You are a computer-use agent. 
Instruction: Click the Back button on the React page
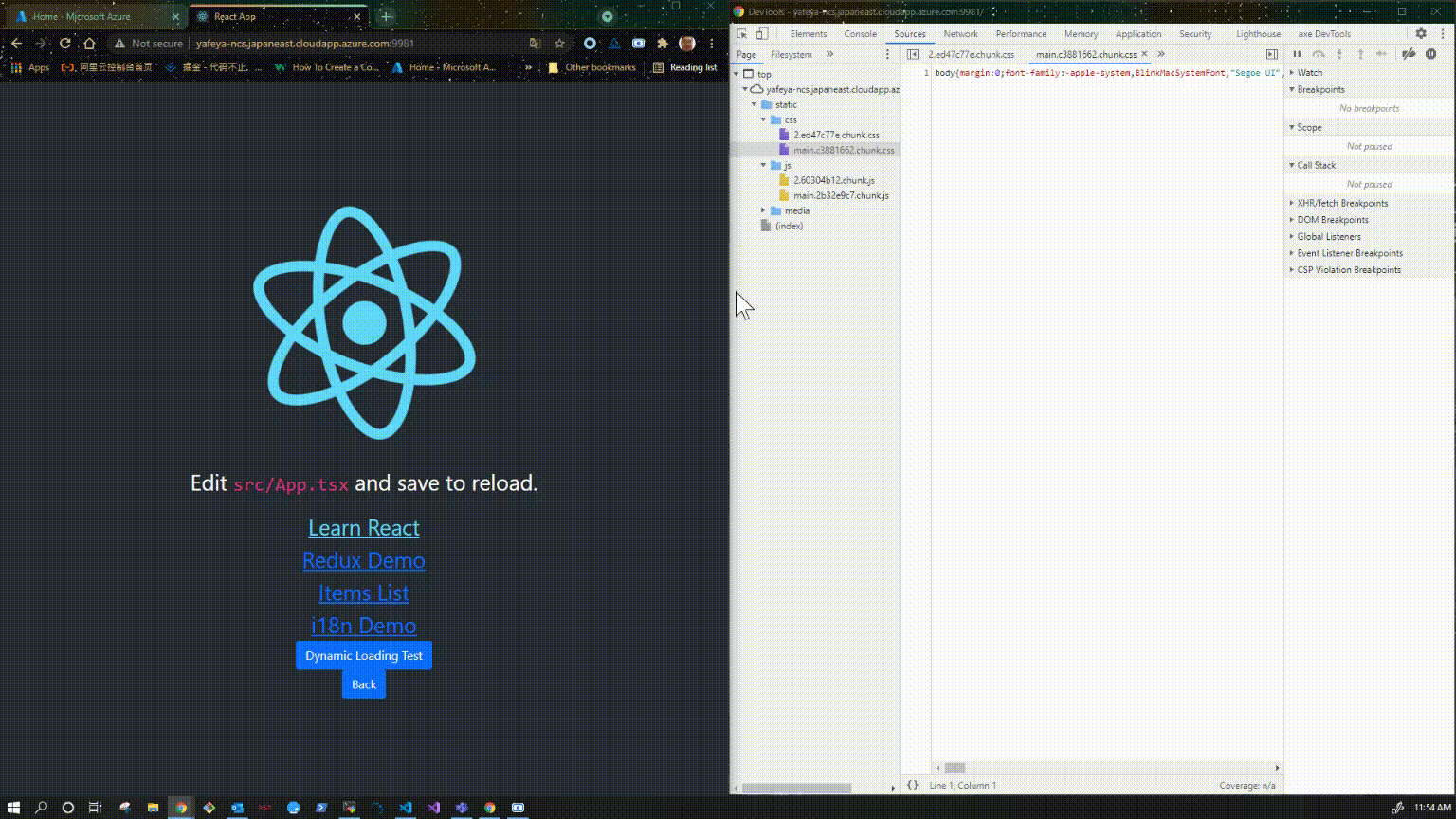pyautogui.click(x=364, y=684)
